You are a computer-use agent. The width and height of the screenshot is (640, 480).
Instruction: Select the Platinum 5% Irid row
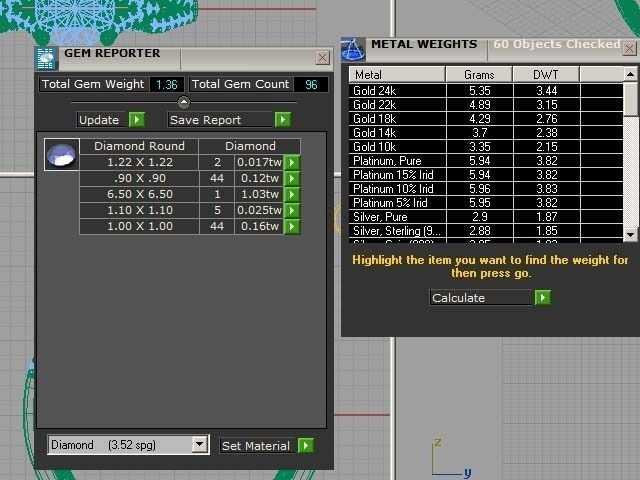click(486, 202)
